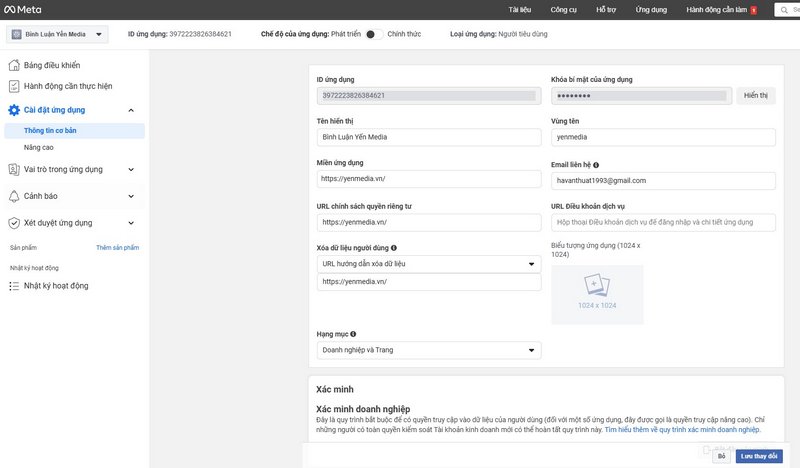Toggle app mode from Phát triển to Chính thức

click(374, 34)
